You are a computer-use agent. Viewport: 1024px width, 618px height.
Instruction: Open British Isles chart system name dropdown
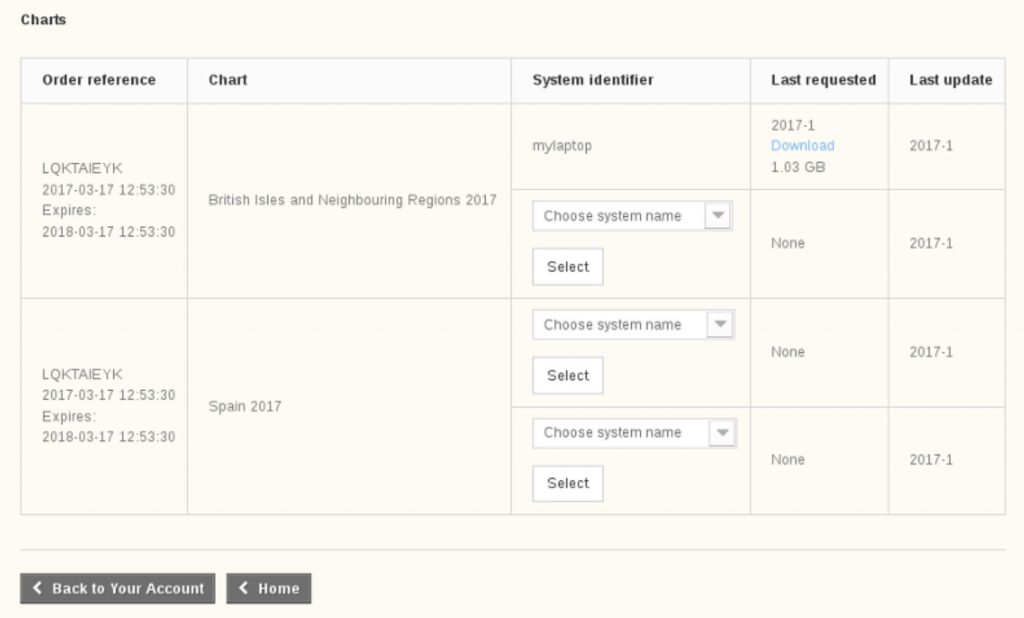point(632,216)
